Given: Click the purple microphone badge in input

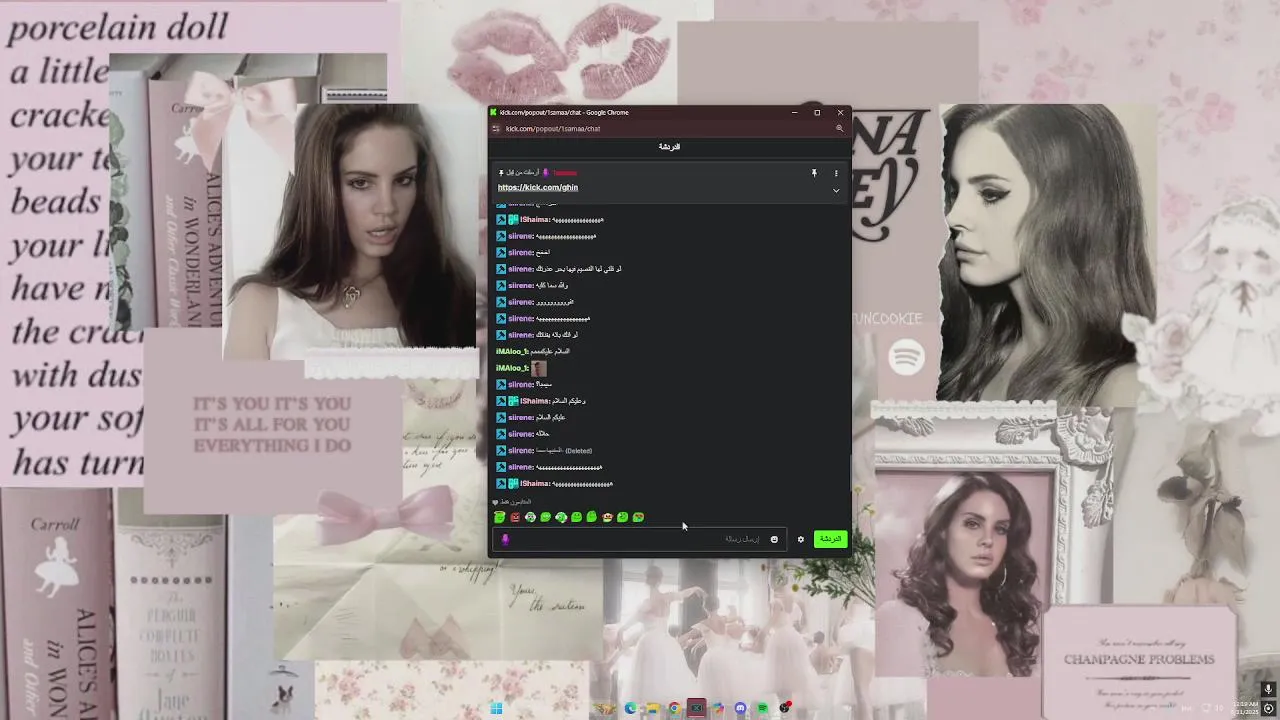Looking at the screenshot, I should [505, 539].
